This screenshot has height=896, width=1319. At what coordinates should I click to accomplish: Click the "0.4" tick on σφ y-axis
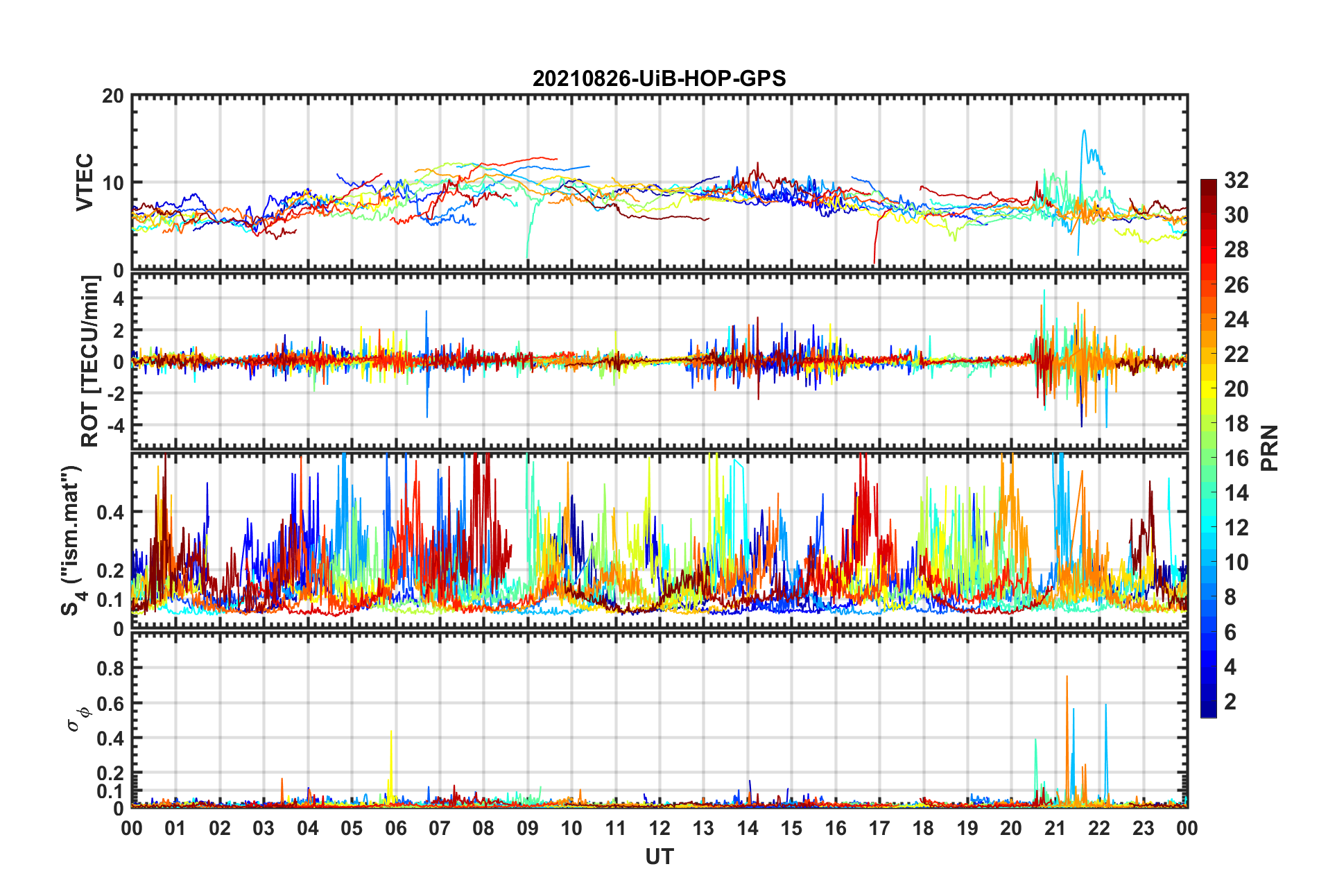[111, 738]
